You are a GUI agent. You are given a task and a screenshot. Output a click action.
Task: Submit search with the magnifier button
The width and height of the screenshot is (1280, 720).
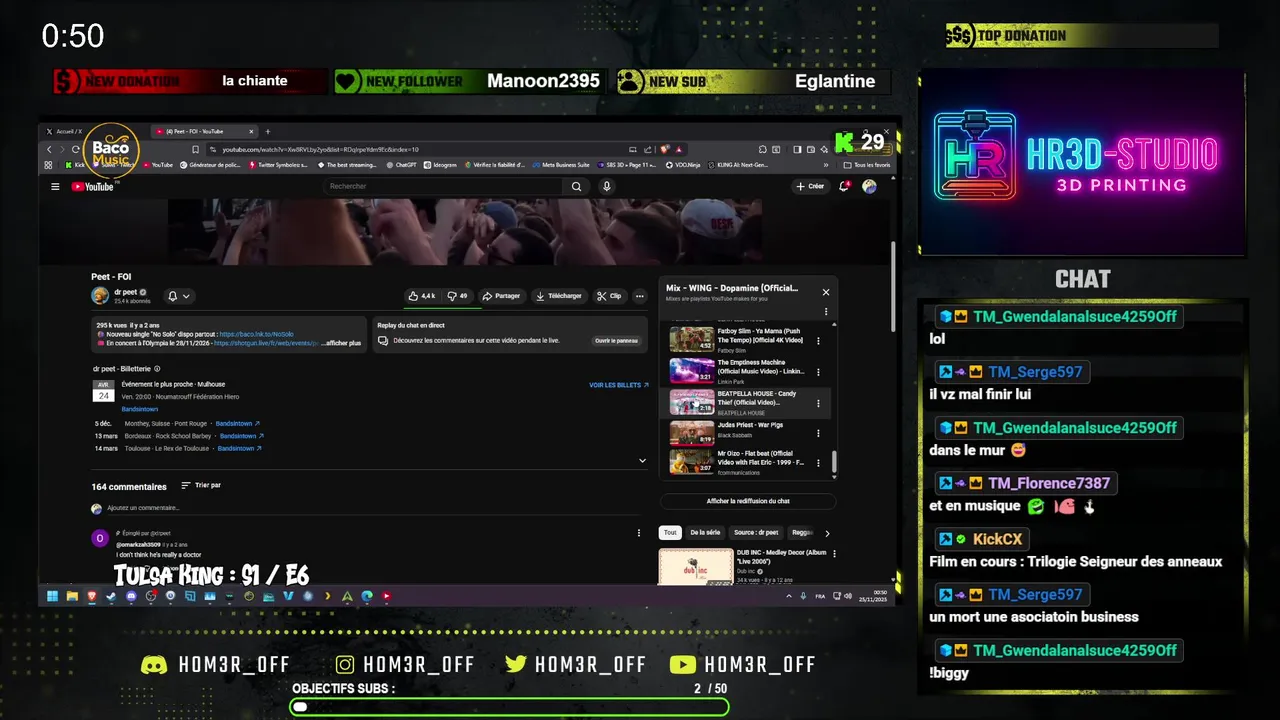[576, 186]
